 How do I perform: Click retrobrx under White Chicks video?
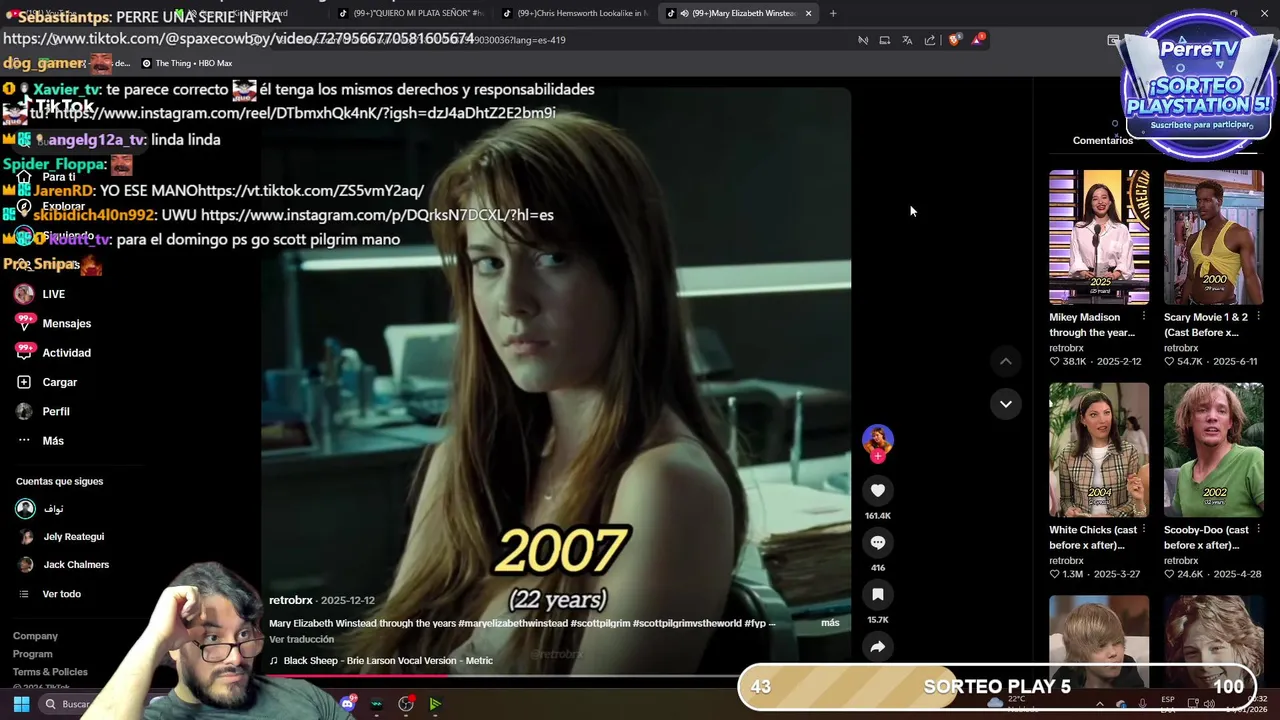tap(1066, 561)
